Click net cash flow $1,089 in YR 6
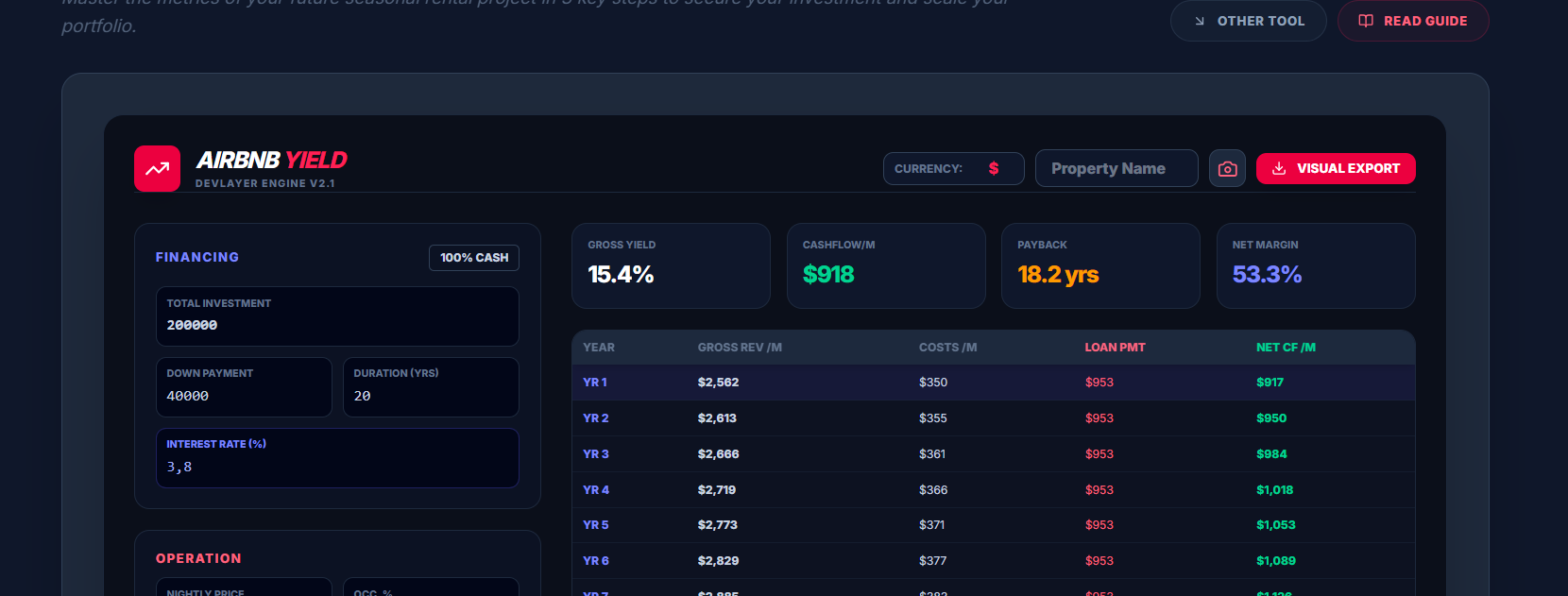This screenshot has height=596, width=1568. pyautogui.click(x=1276, y=561)
